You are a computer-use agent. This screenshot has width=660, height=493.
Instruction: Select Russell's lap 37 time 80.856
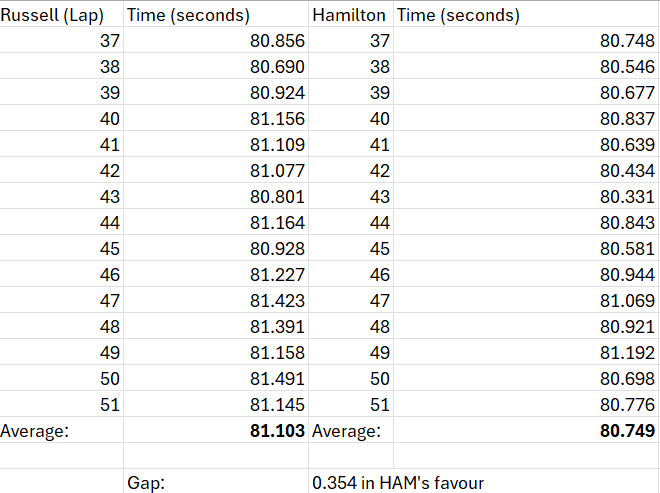pos(216,40)
